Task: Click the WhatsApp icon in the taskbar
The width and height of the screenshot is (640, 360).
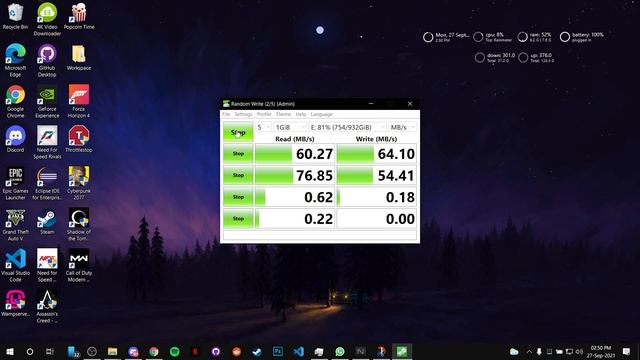Action: [x=340, y=351]
